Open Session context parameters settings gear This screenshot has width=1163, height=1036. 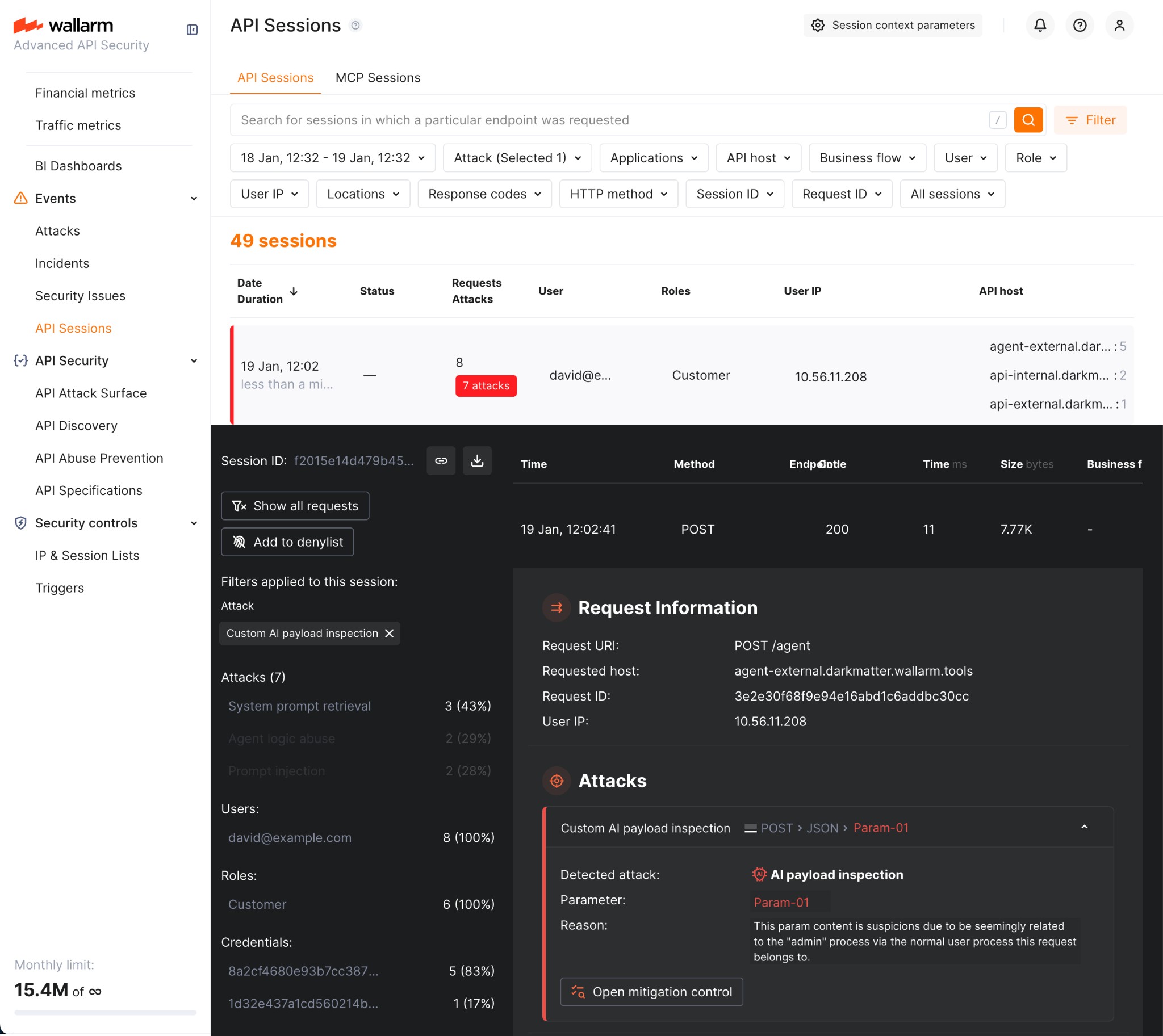(x=817, y=25)
